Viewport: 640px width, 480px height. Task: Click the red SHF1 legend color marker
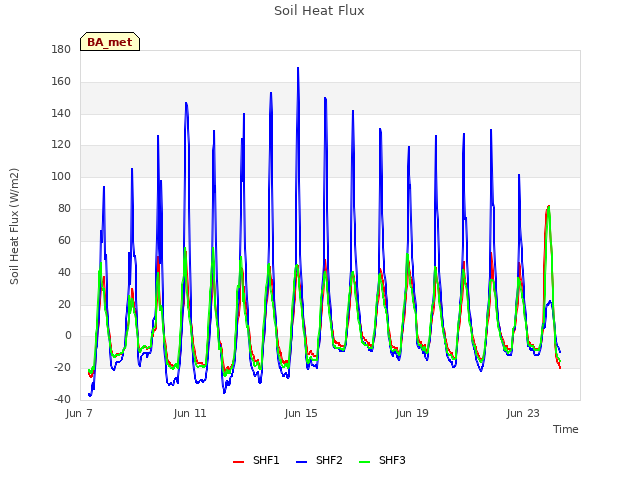pyautogui.click(x=238, y=462)
